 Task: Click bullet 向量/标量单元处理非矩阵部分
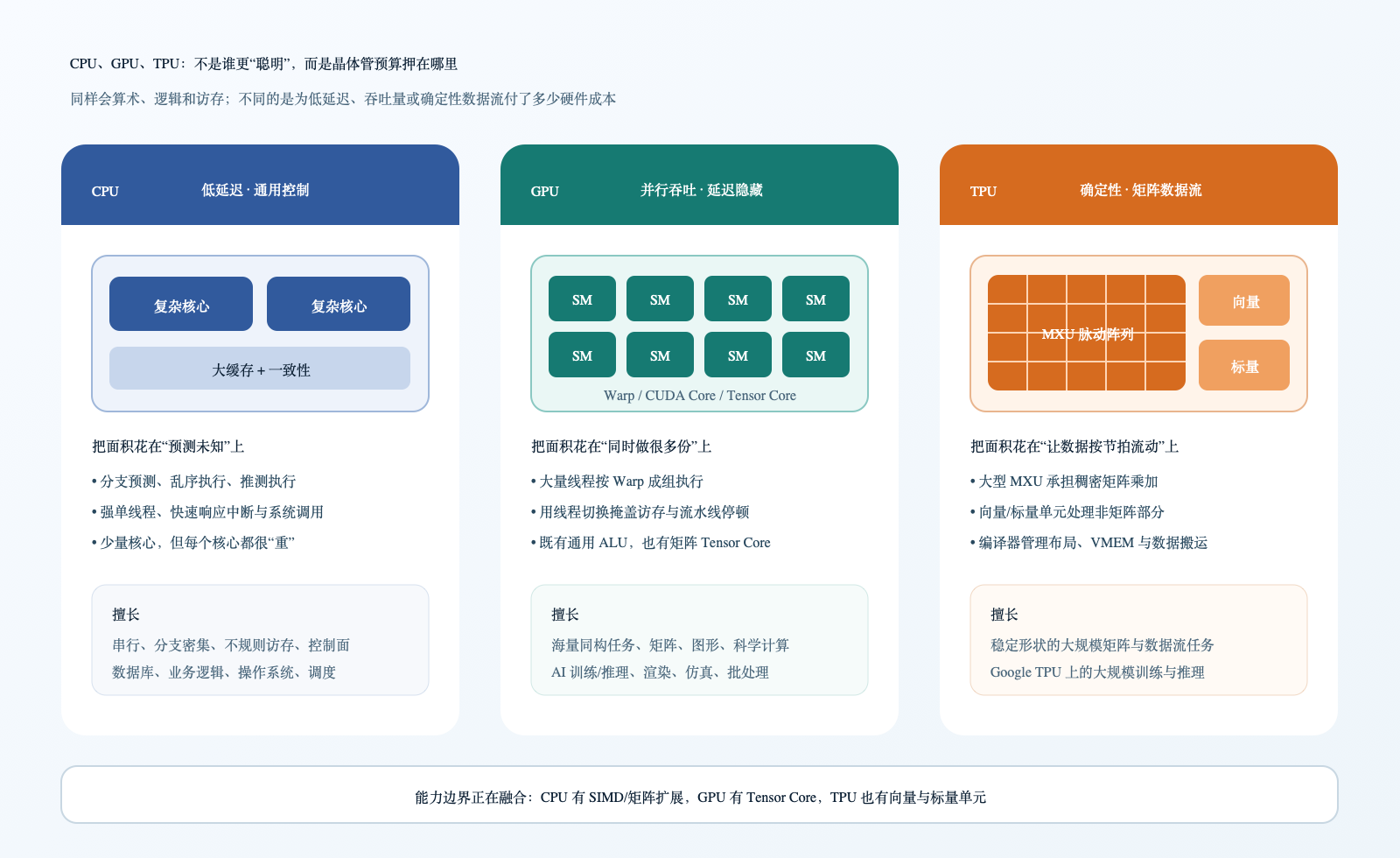1067,512
